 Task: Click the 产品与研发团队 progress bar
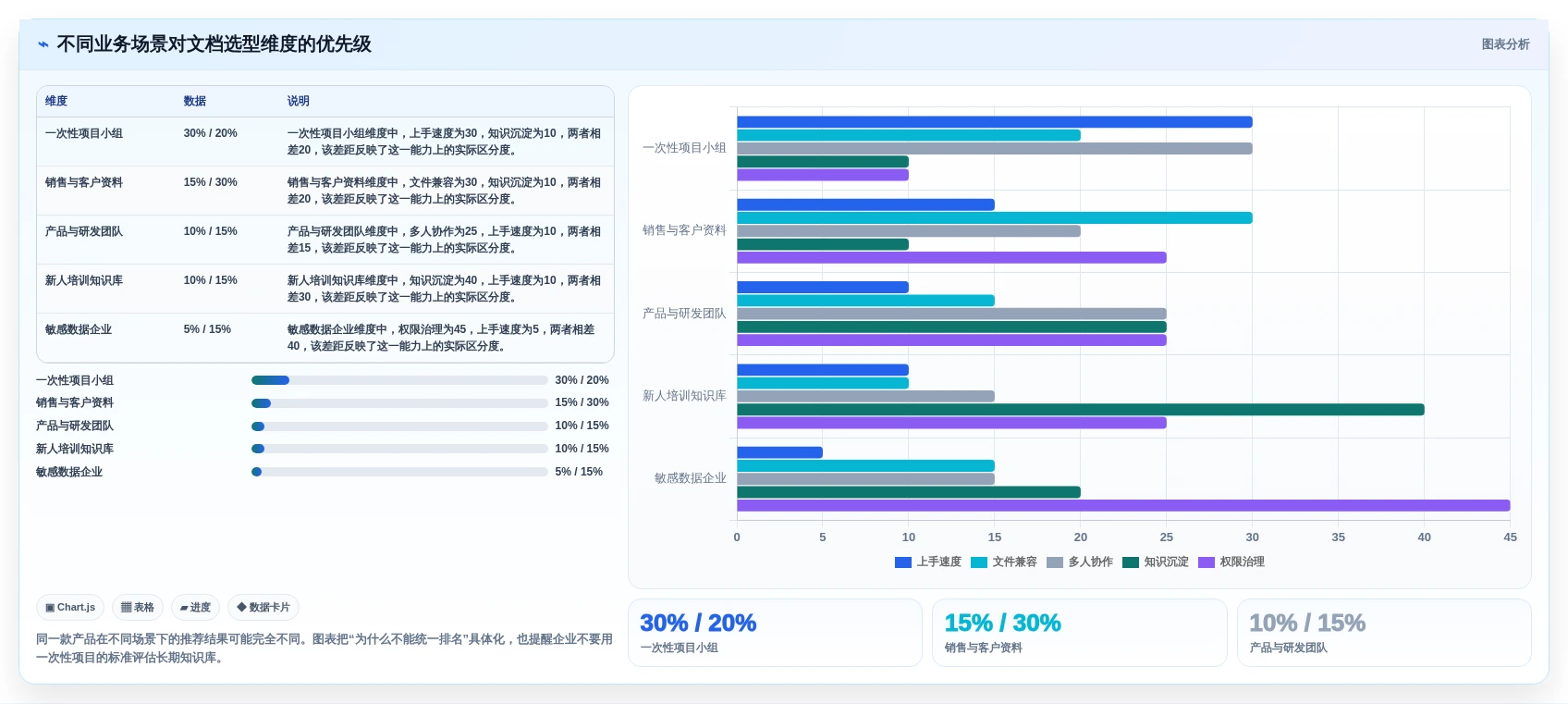[399, 426]
